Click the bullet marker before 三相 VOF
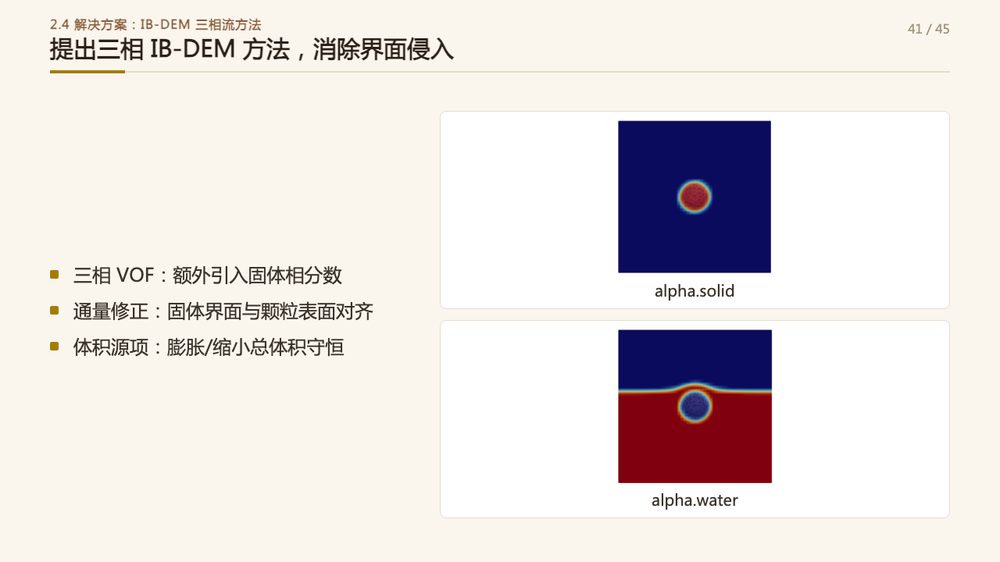The height and width of the screenshot is (562, 1000). (54, 274)
